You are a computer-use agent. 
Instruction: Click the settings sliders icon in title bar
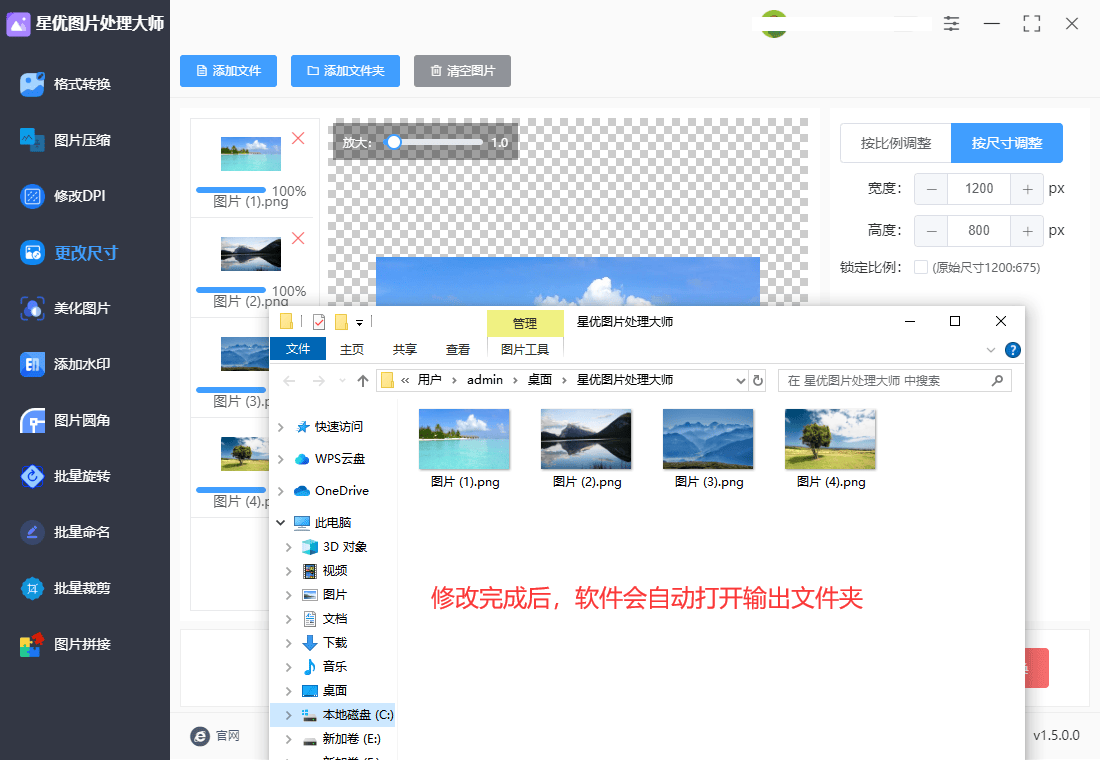(x=951, y=23)
